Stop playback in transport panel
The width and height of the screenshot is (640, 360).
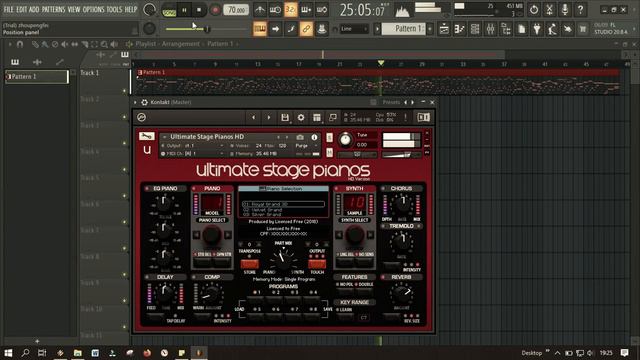(199, 10)
